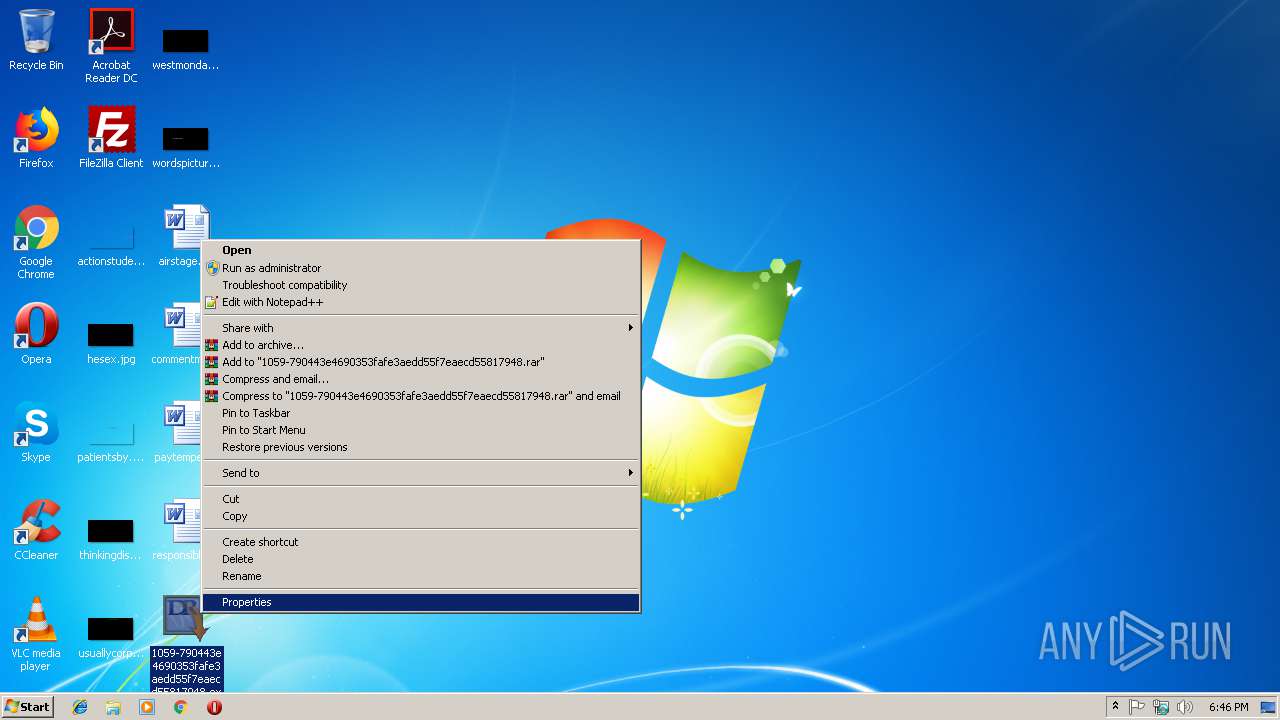The height and width of the screenshot is (720, 1280).
Task: Select Copy from the context menu
Action: pyautogui.click(x=421, y=516)
